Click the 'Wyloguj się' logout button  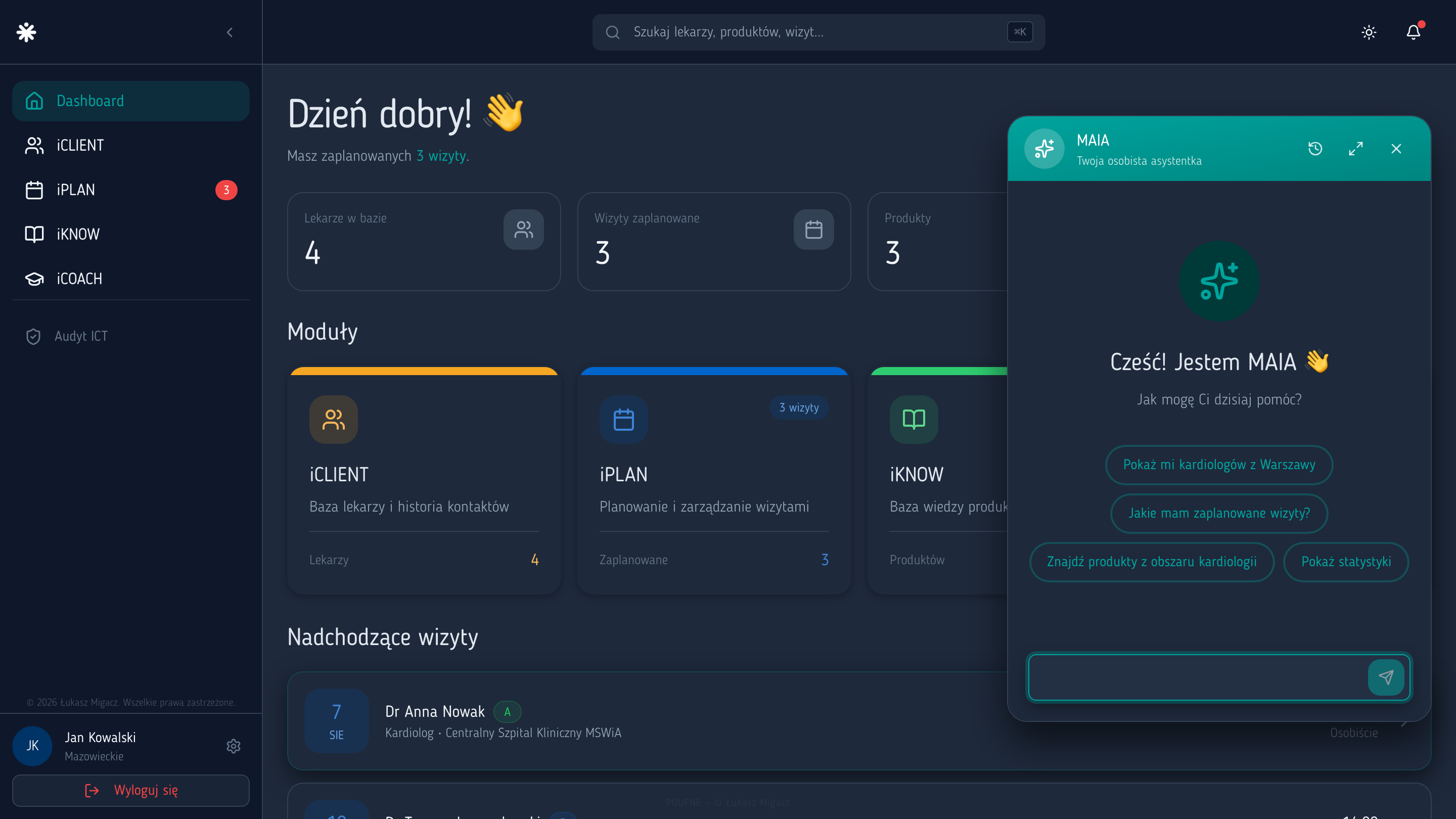click(x=130, y=791)
